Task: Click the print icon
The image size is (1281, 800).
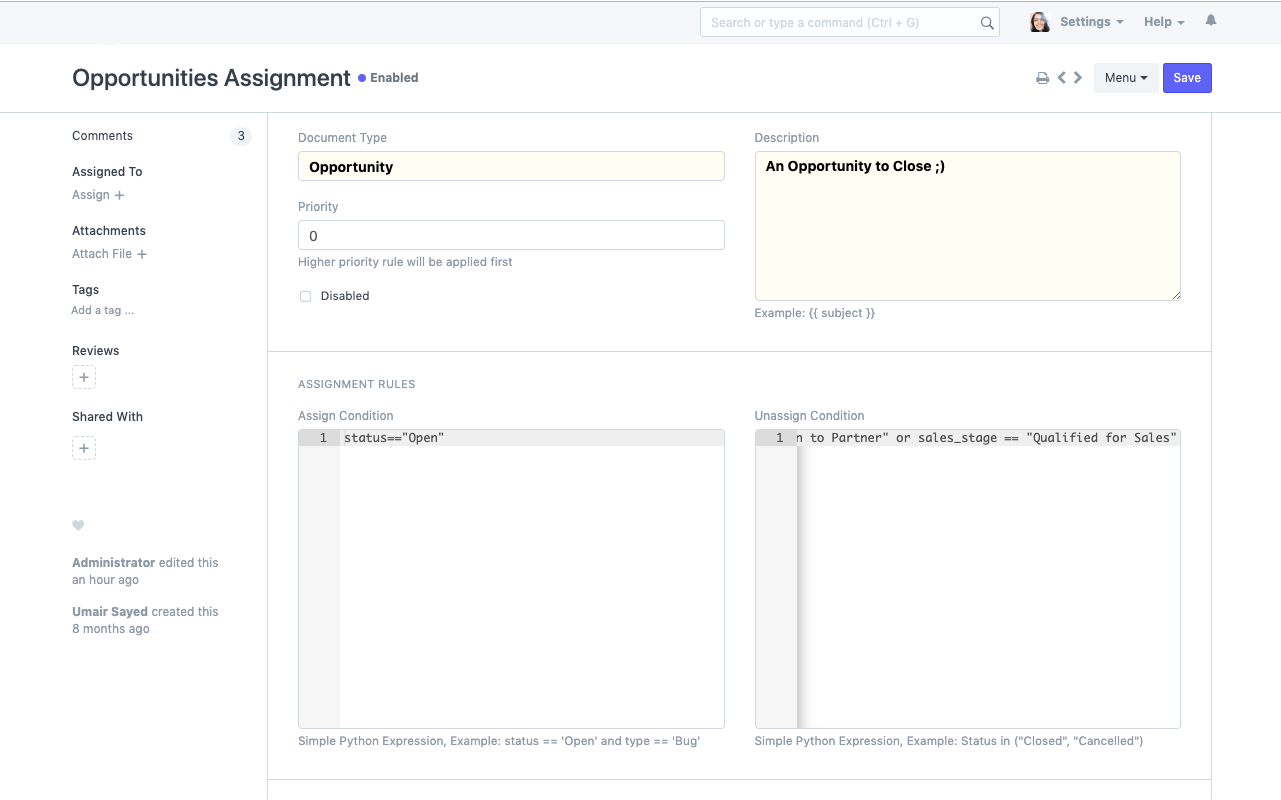Action: pos(1042,78)
